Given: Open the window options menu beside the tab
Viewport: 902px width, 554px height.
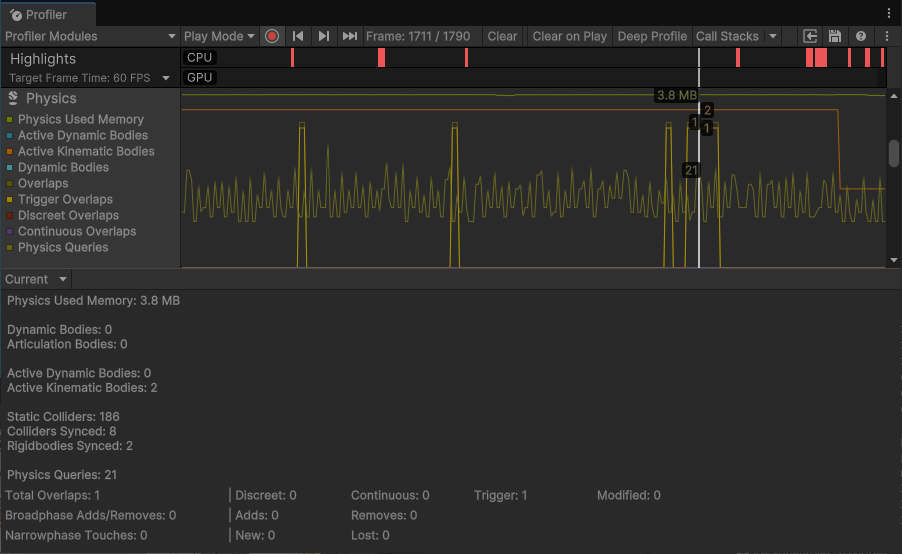Looking at the screenshot, I should [x=889, y=13].
